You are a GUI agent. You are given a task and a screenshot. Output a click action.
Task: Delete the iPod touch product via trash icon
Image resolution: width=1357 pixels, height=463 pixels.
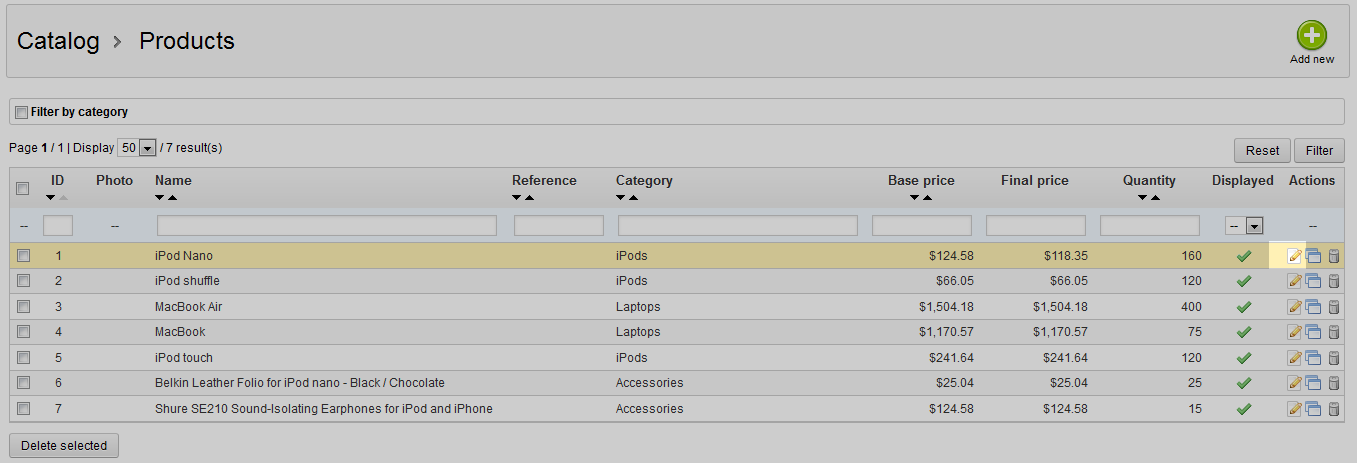pyautogui.click(x=1333, y=358)
